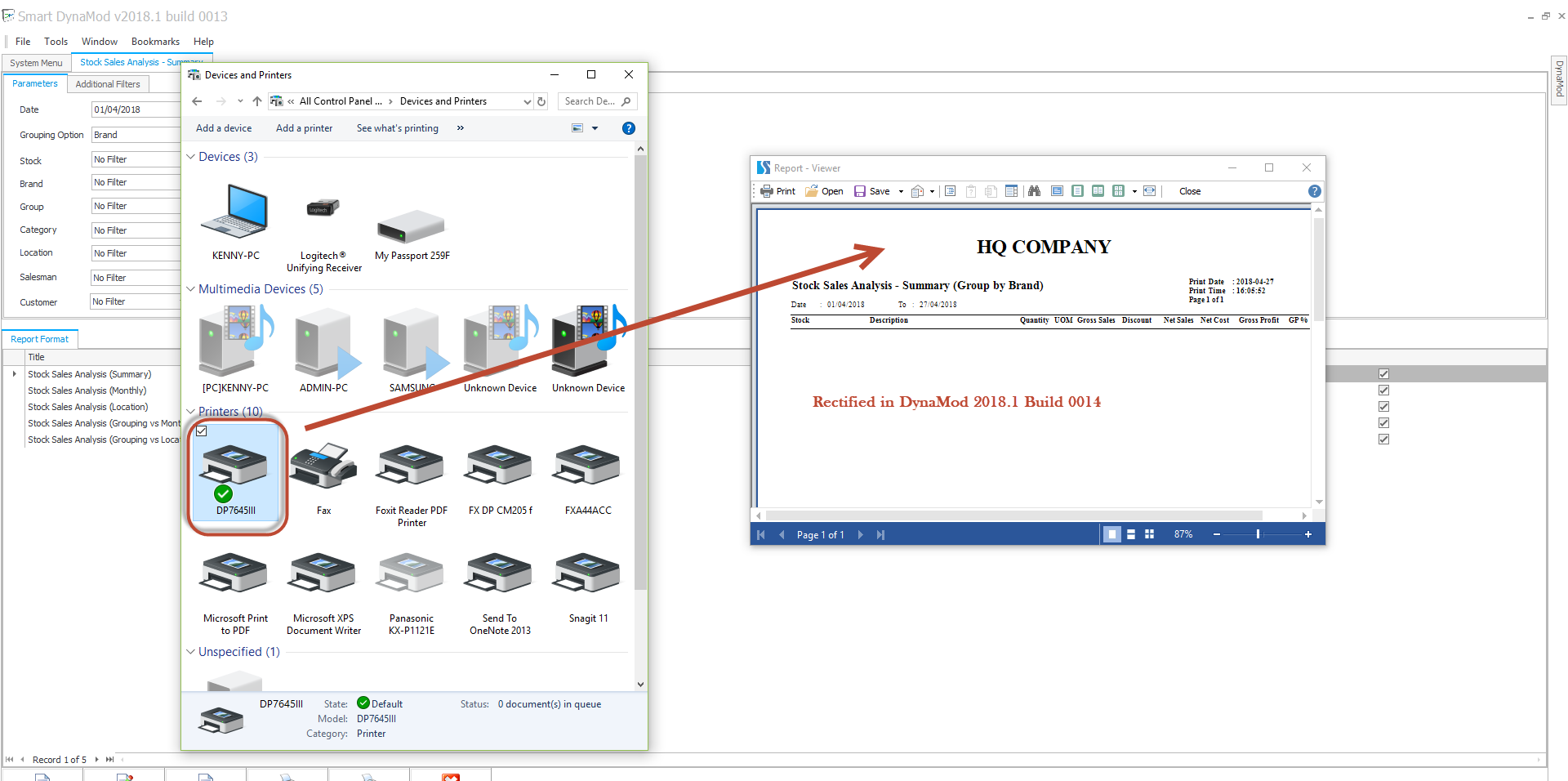Click Add a device
The height and width of the screenshot is (781, 1568).
click(224, 128)
